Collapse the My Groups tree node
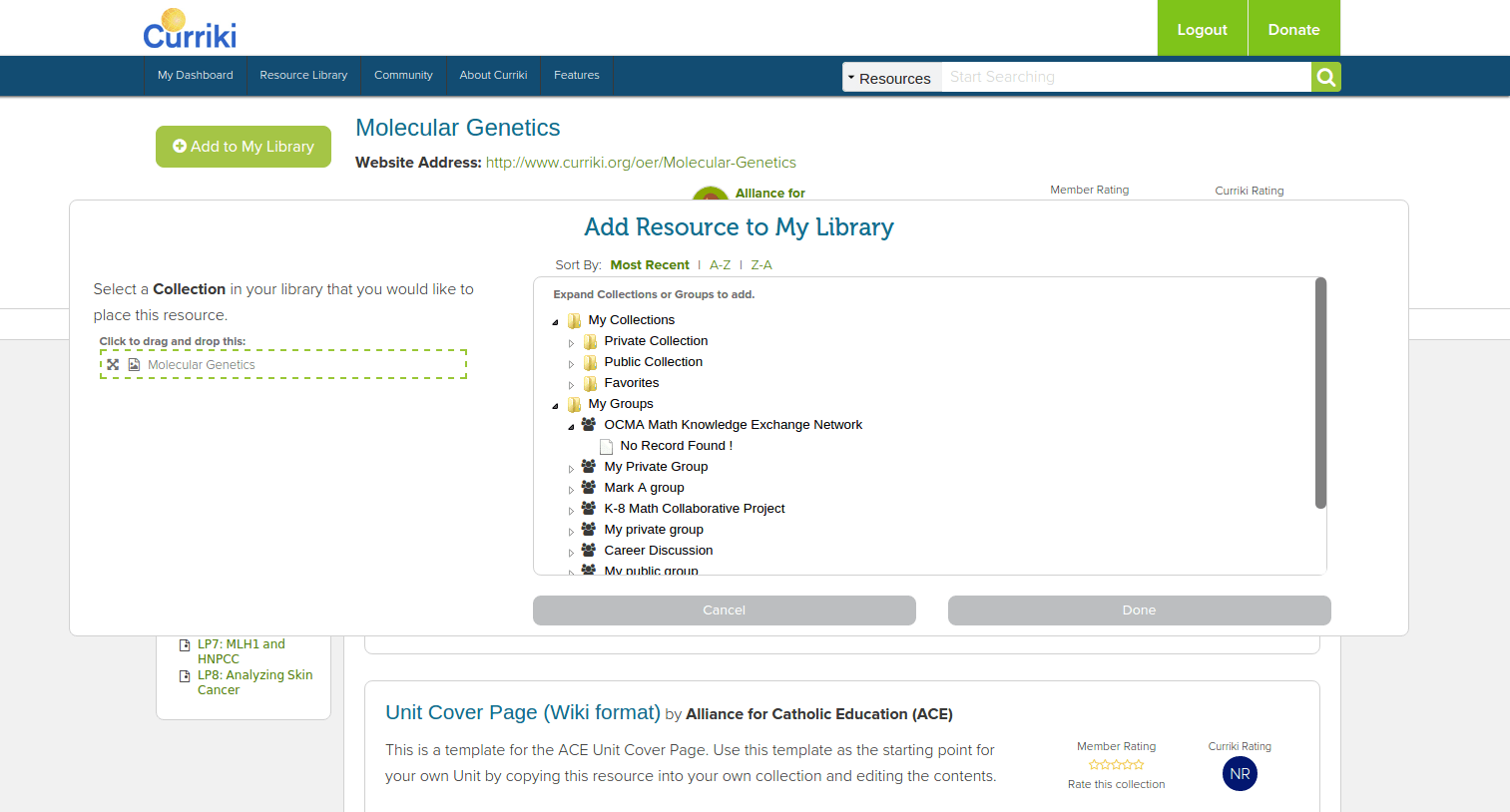Screen dimensions: 1510x812 coord(556,406)
